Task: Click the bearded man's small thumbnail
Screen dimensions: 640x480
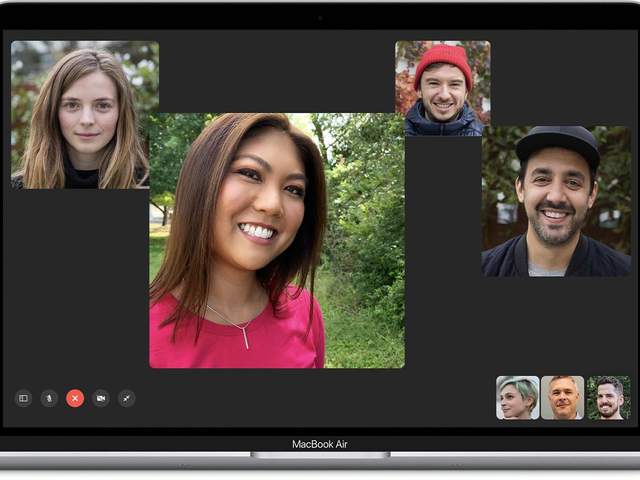Action: [608, 398]
